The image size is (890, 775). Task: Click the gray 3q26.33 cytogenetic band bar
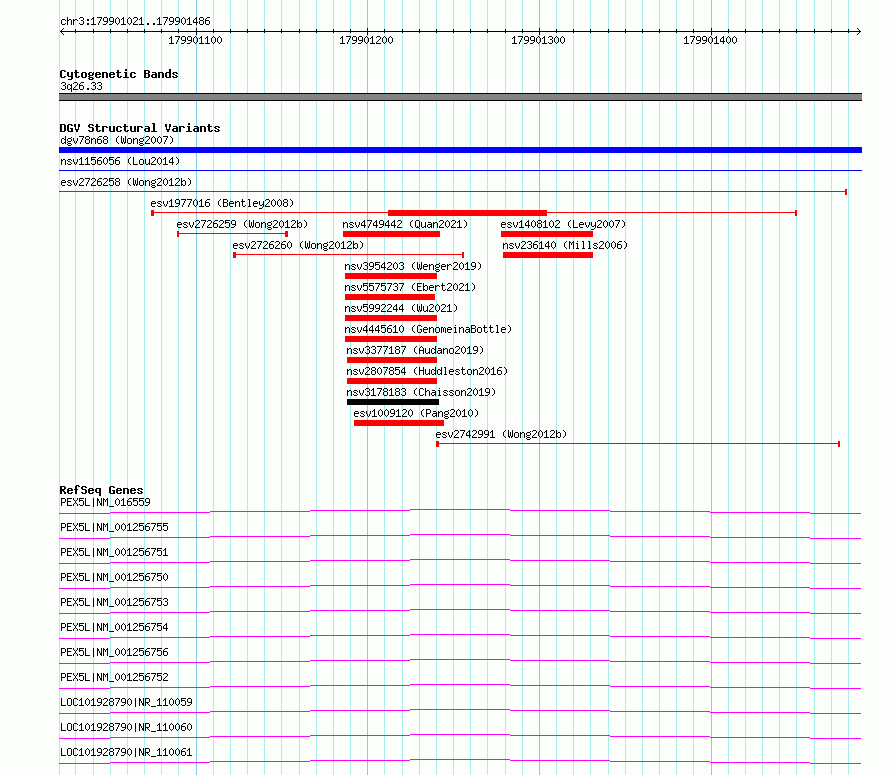click(x=460, y=97)
